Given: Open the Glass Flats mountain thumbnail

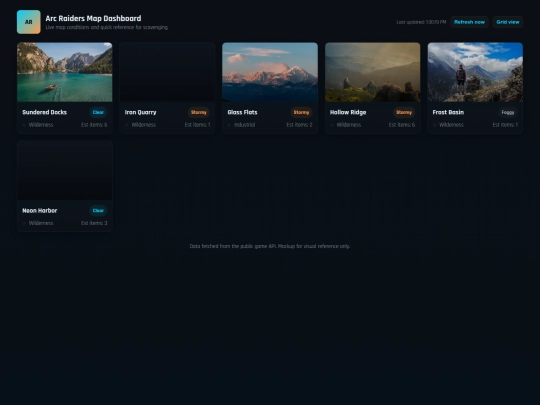Looking at the screenshot, I should [x=270, y=72].
